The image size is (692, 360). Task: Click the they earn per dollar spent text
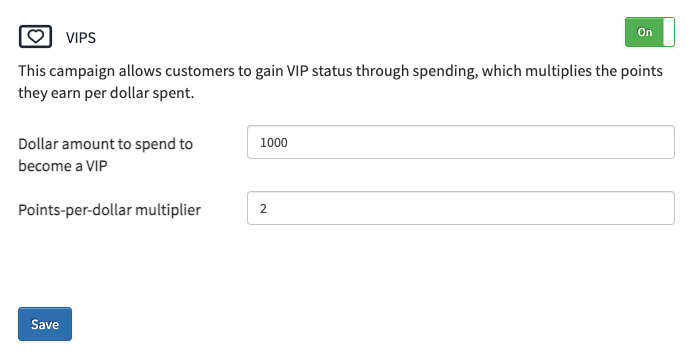point(106,93)
